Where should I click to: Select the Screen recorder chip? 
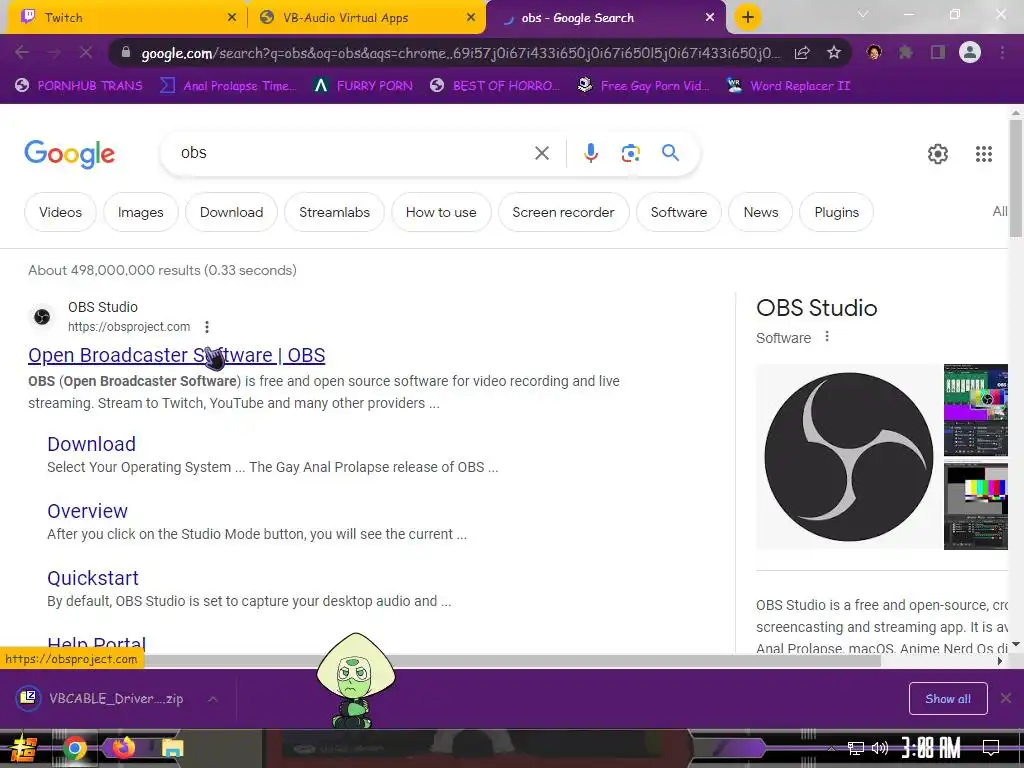point(563,212)
